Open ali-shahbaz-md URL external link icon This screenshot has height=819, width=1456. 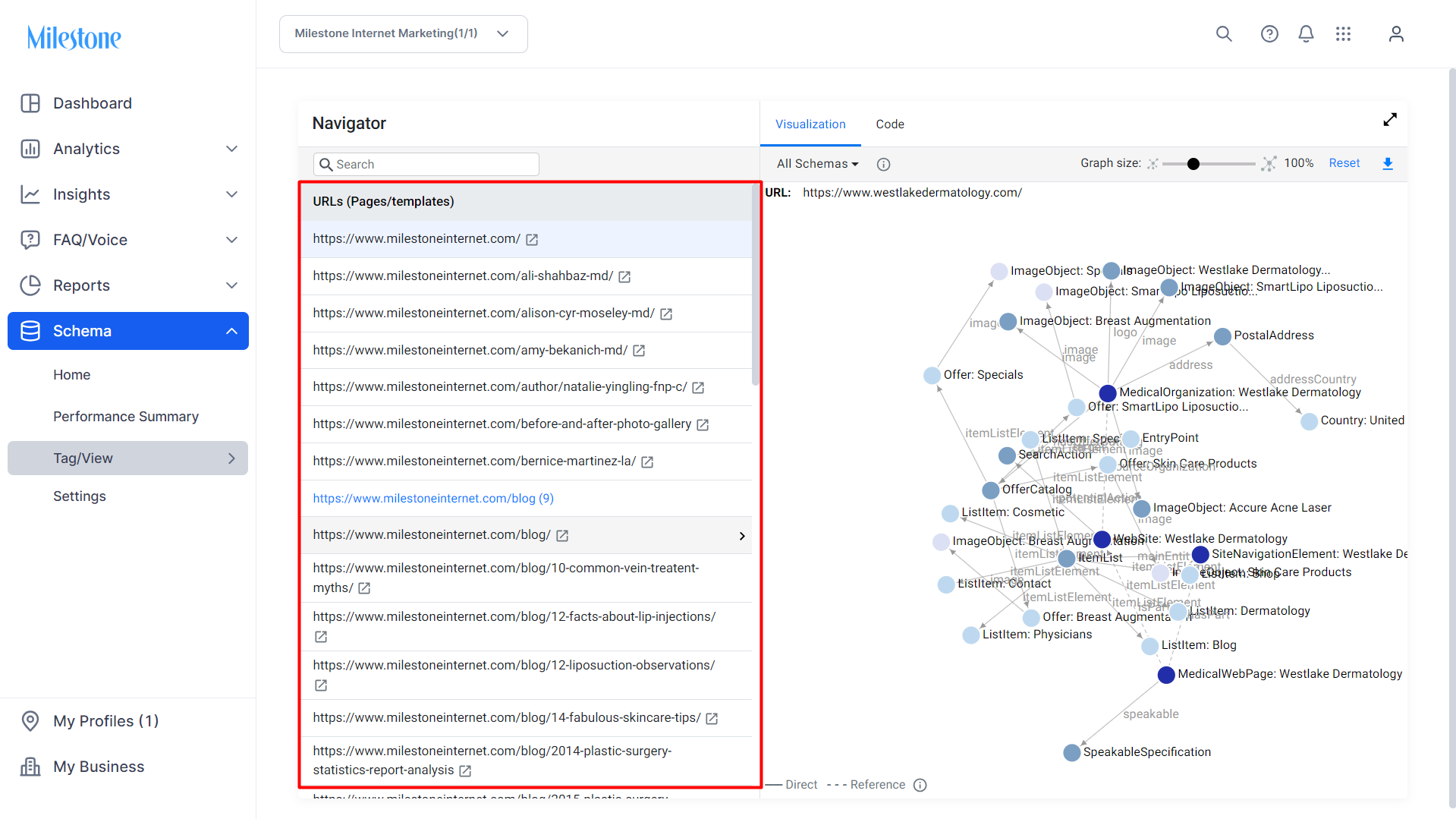(624, 277)
